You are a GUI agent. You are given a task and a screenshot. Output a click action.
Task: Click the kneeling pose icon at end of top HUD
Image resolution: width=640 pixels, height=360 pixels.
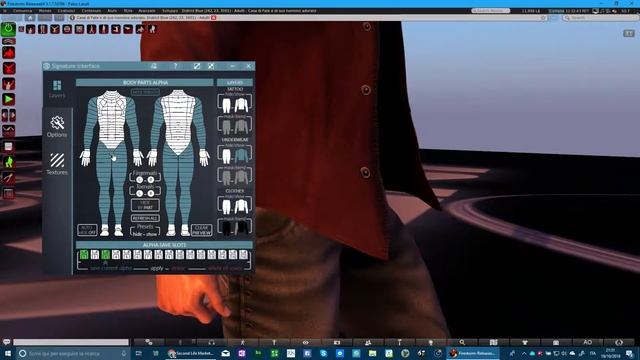(152, 29)
